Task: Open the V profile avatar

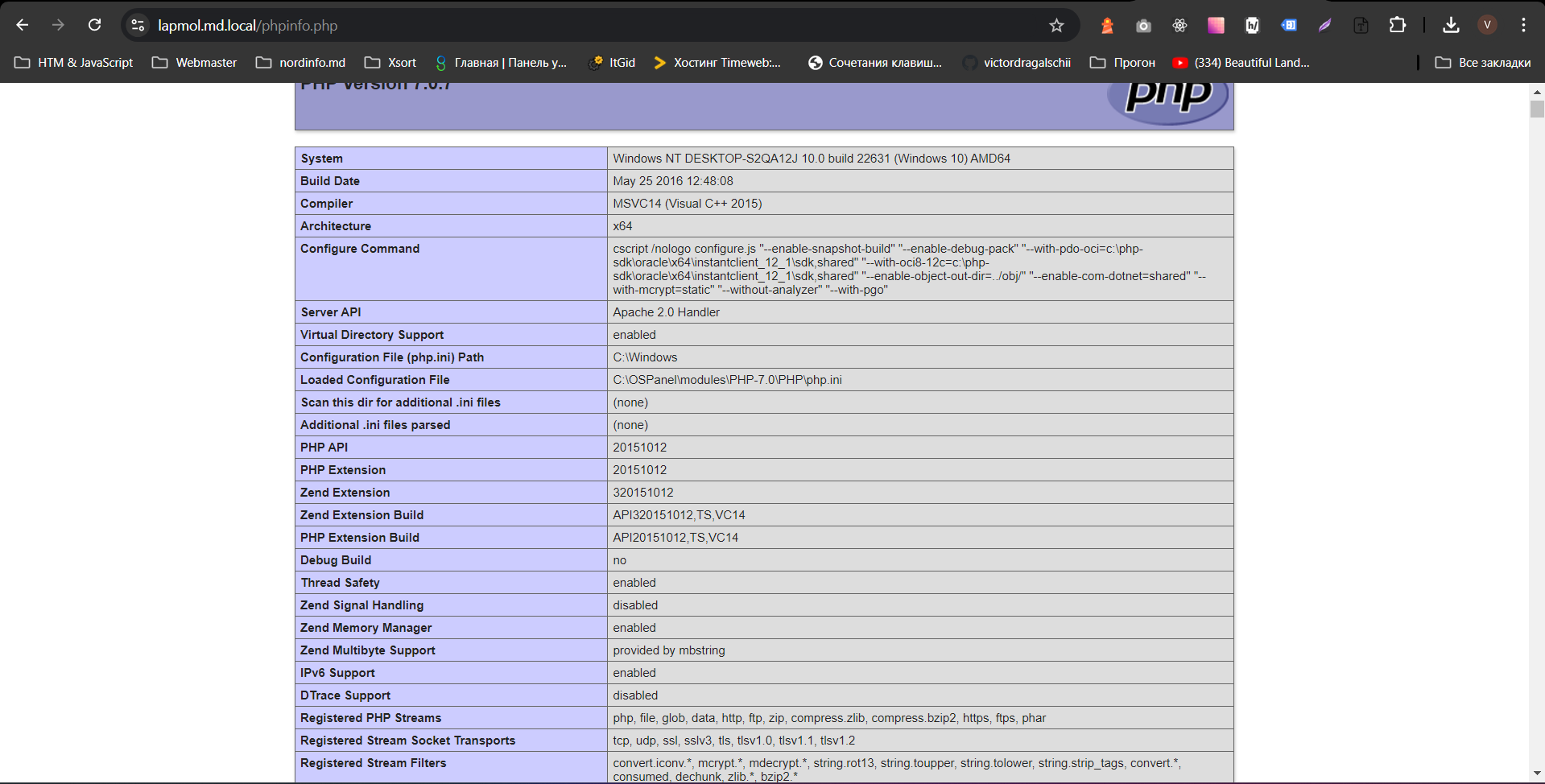Action: (x=1487, y=25)
